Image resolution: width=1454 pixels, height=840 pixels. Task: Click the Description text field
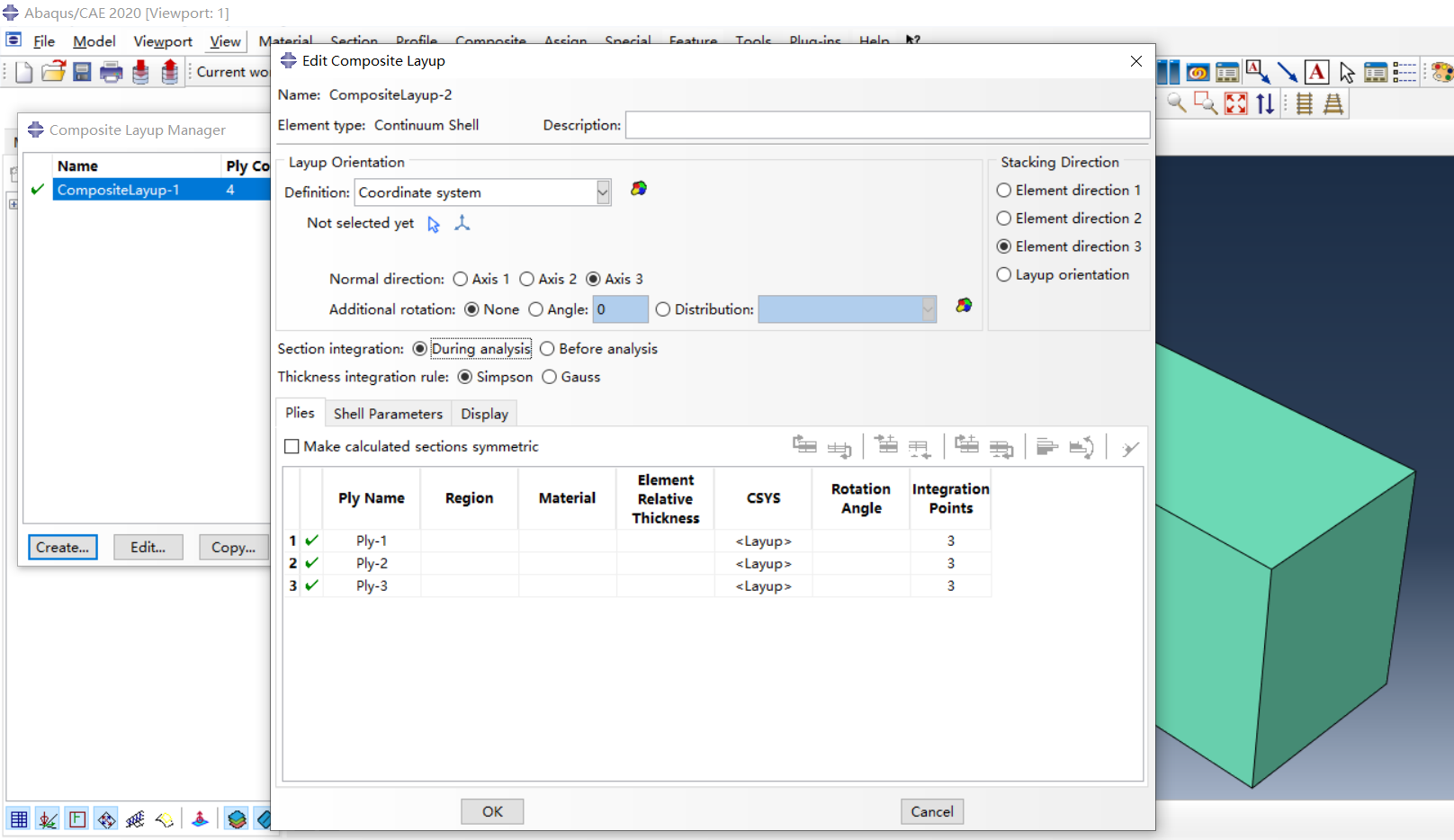(x=887, y=125)
